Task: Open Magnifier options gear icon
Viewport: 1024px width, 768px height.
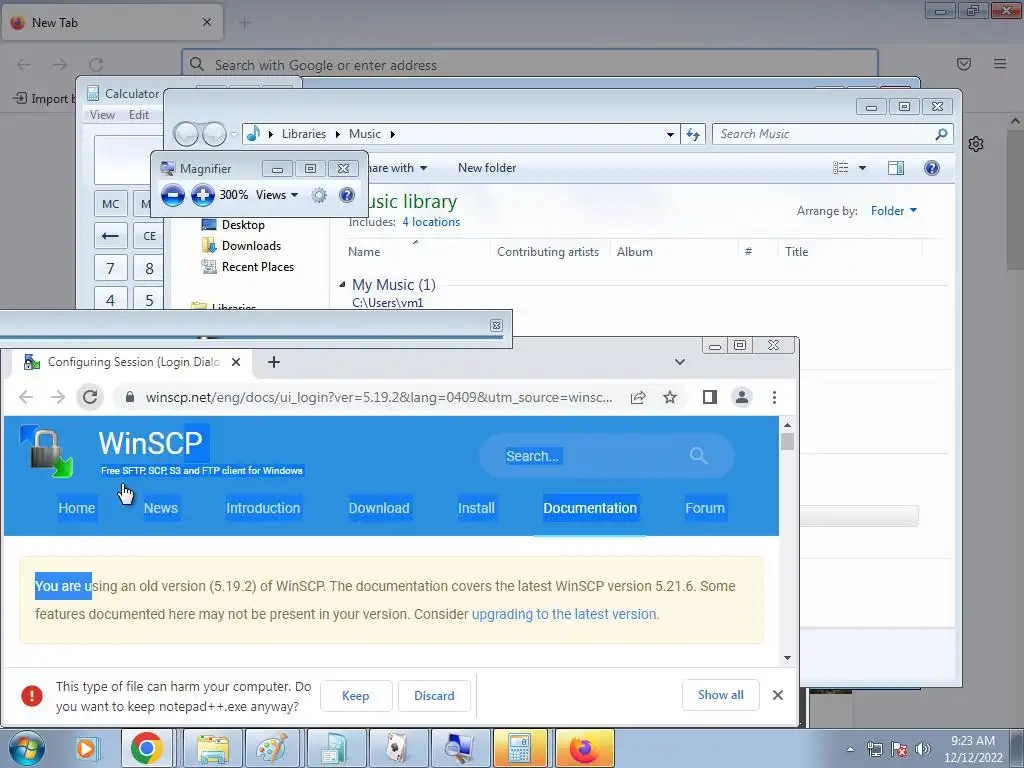Action: point(319,195)
